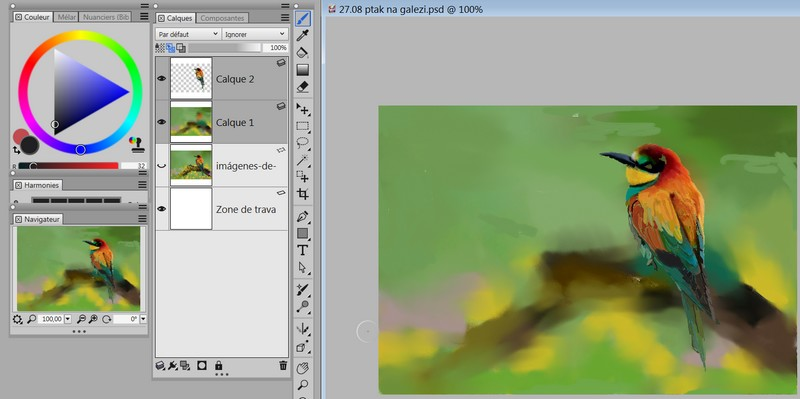Open the Navigateur settings gear menu
This screenshot has width=800, height=399.
17,319
